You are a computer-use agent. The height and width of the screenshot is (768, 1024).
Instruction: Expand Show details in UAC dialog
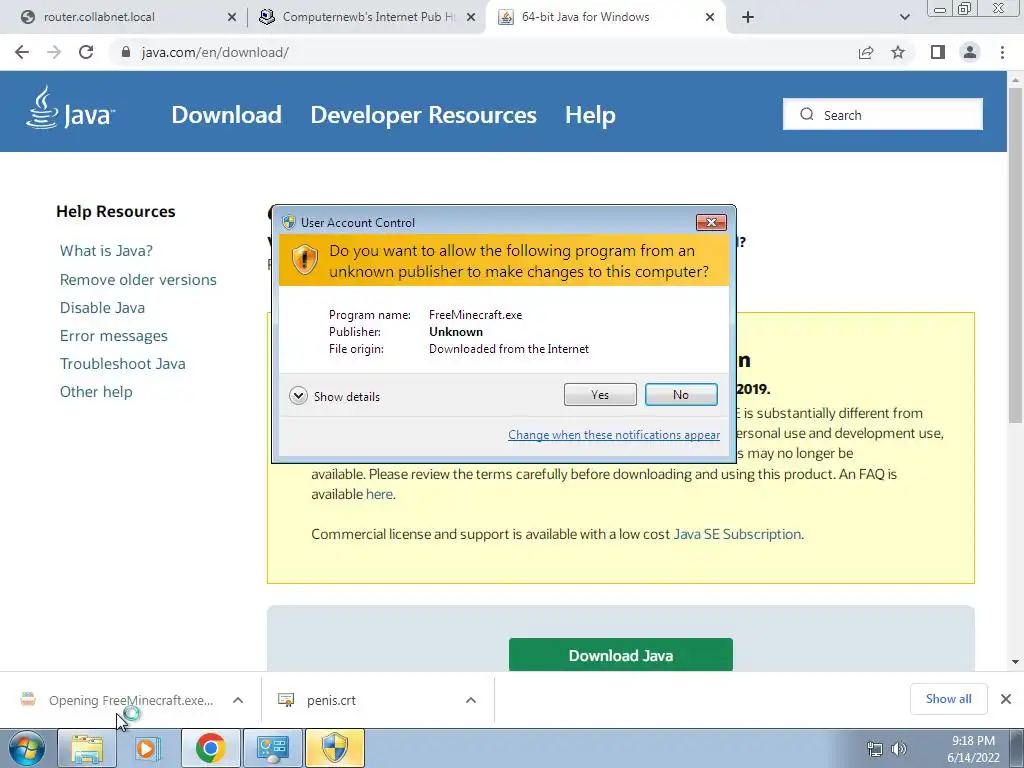click(334, 396)
